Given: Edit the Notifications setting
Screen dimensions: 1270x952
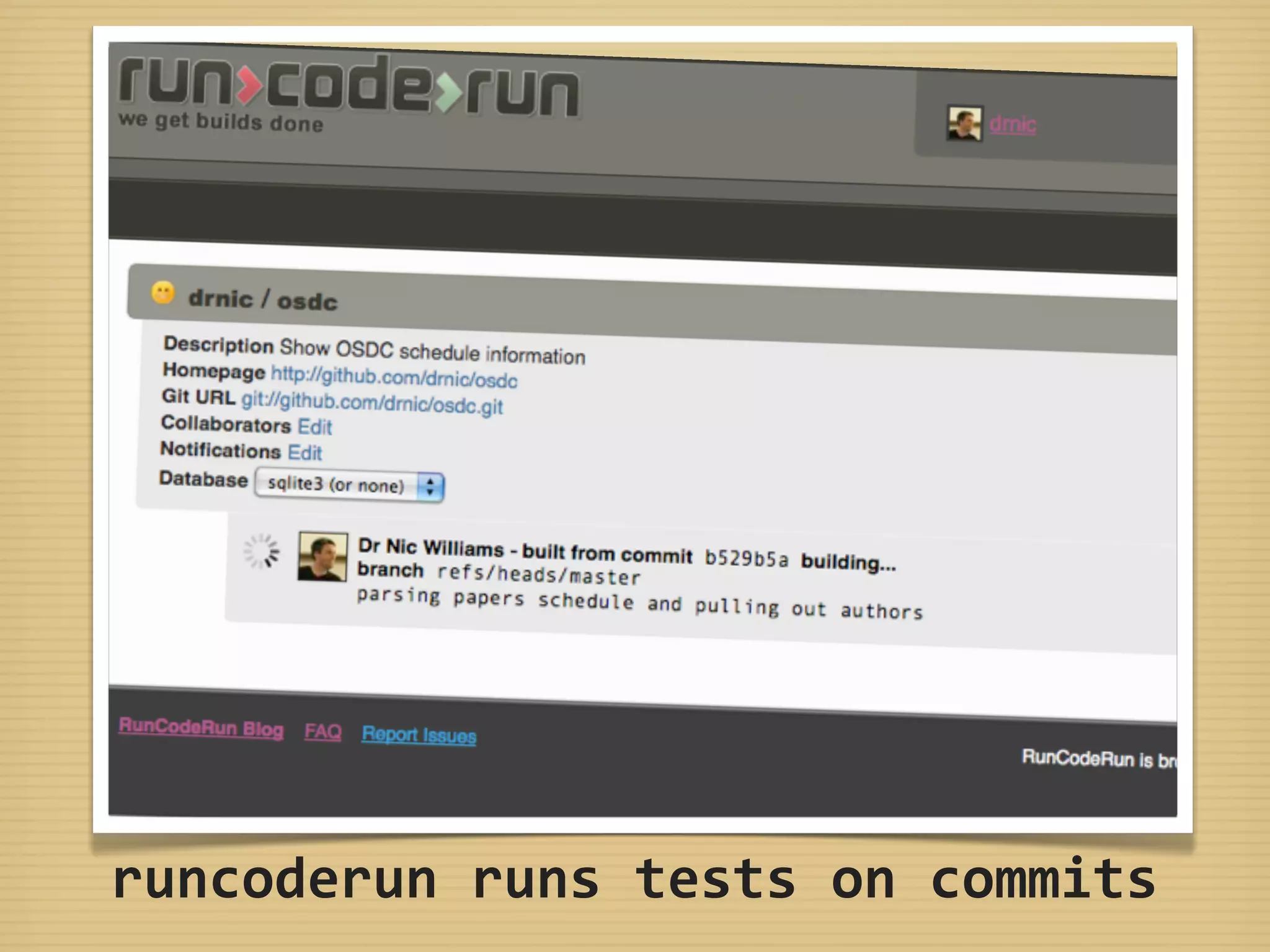Looking at the screenshot, I should [304, 452].
